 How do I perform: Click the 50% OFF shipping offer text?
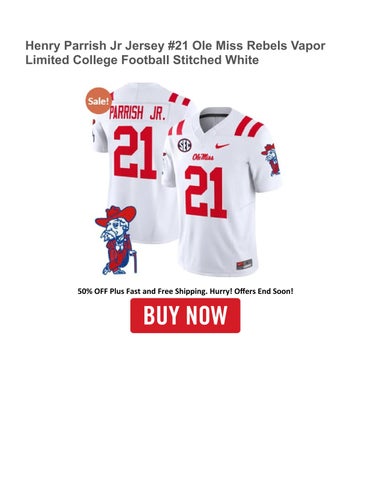pos(185,291)
